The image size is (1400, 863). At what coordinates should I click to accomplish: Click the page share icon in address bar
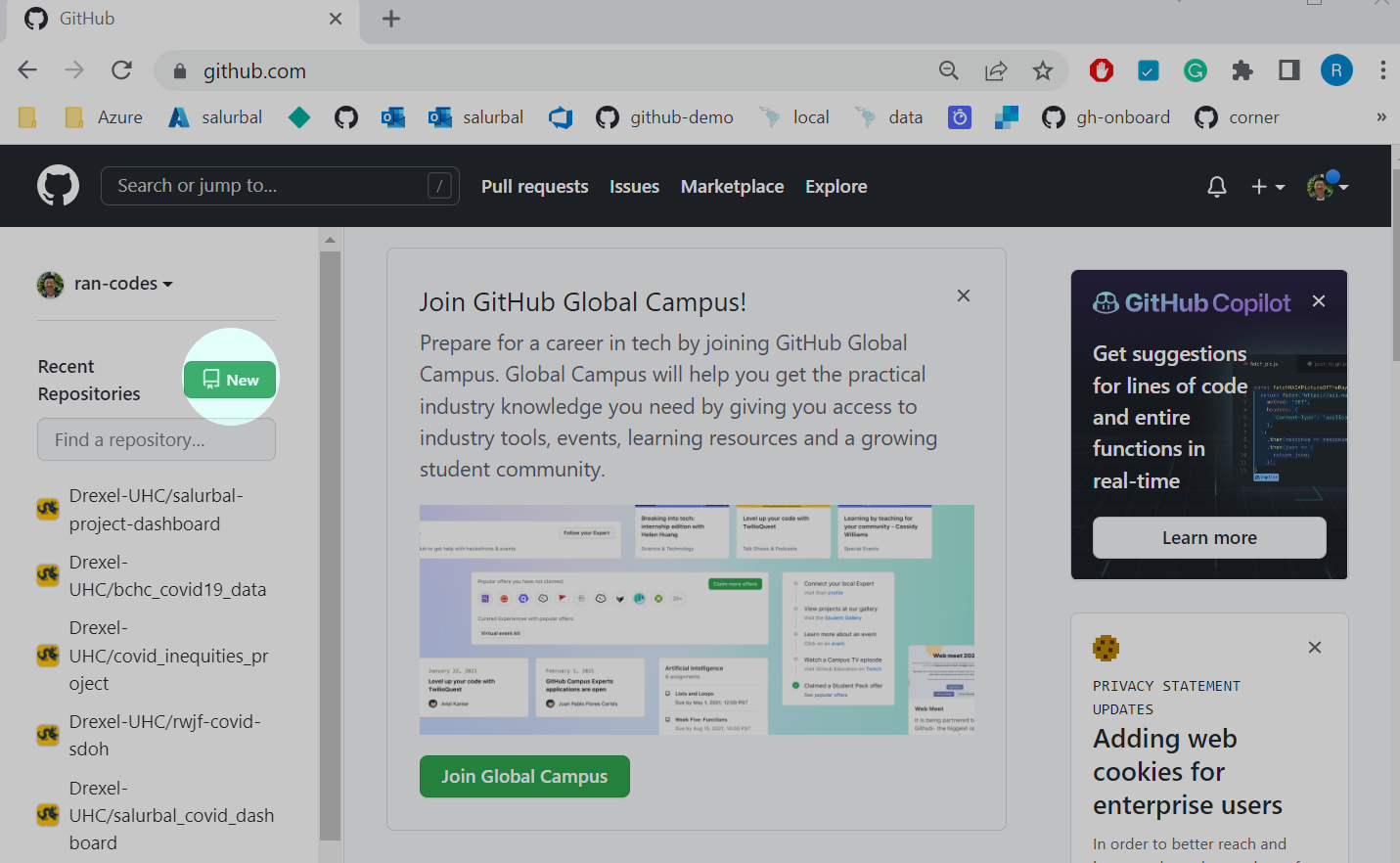coord(996,70)
